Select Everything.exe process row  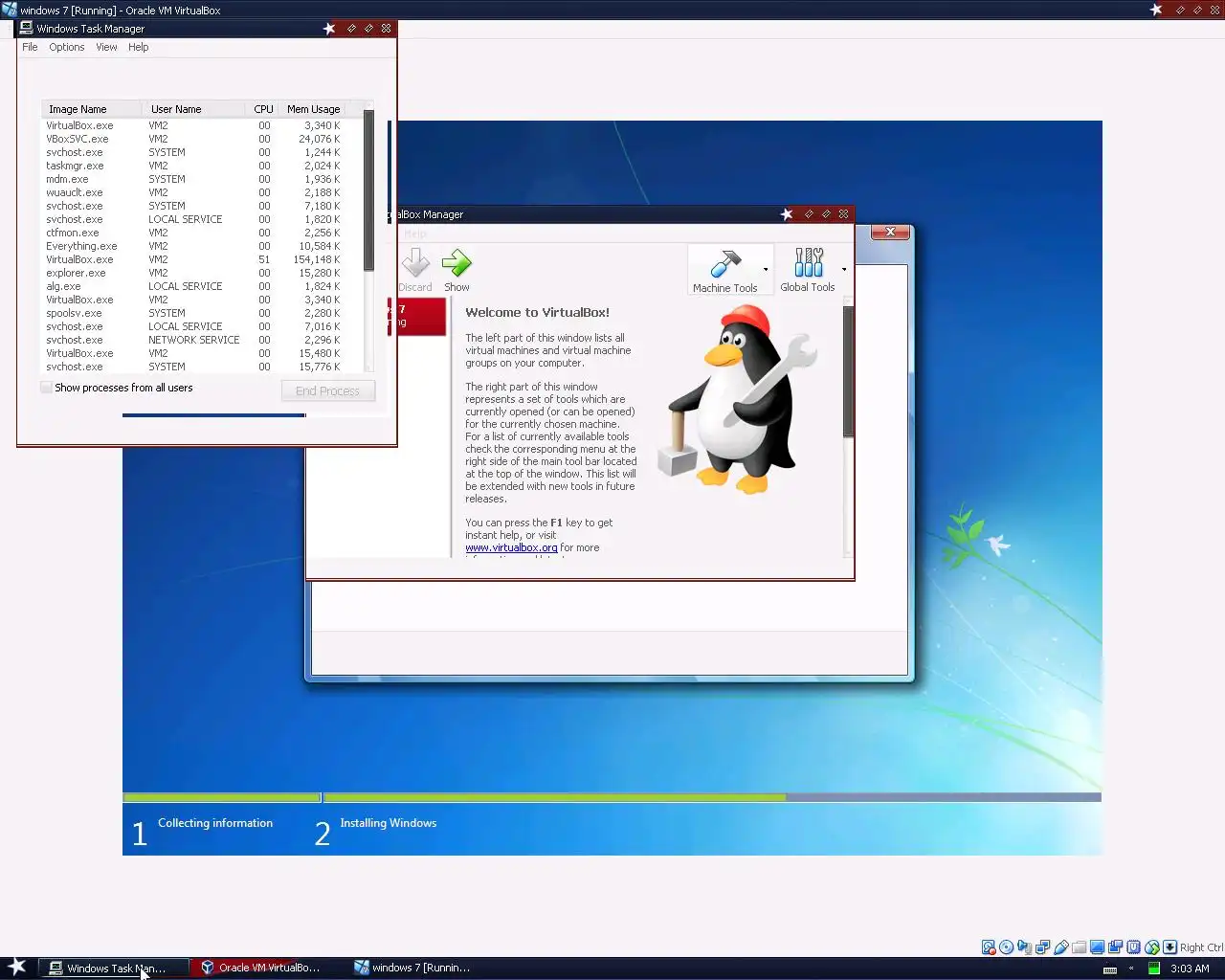(x=201, y=246)
